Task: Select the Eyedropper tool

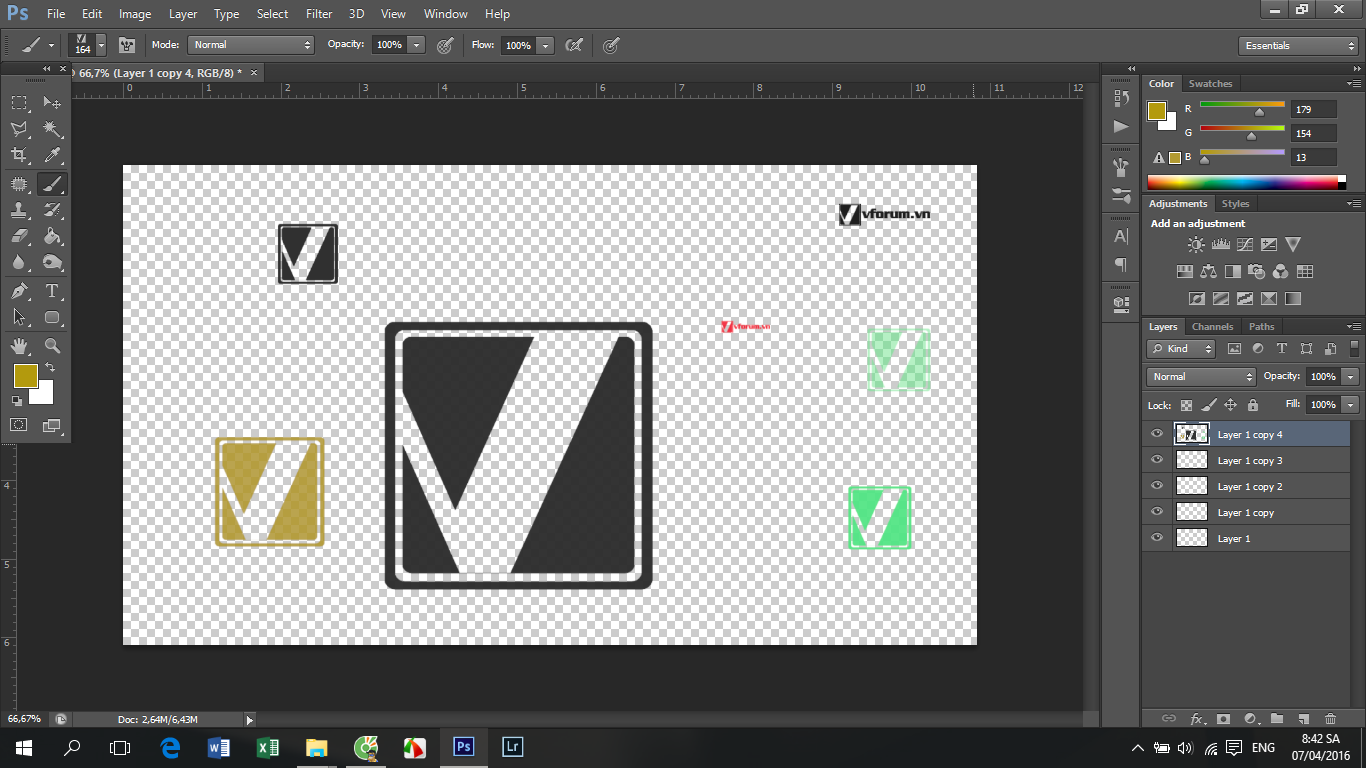Action: [52, 155]
